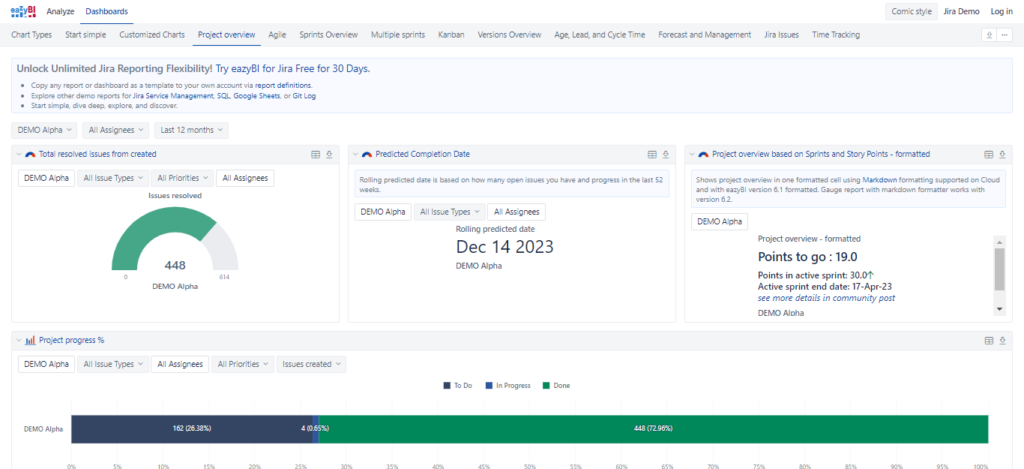Click All Assignees button in Total resolved issues
The height and width of the screenshot is (469, 1024).
246,178
